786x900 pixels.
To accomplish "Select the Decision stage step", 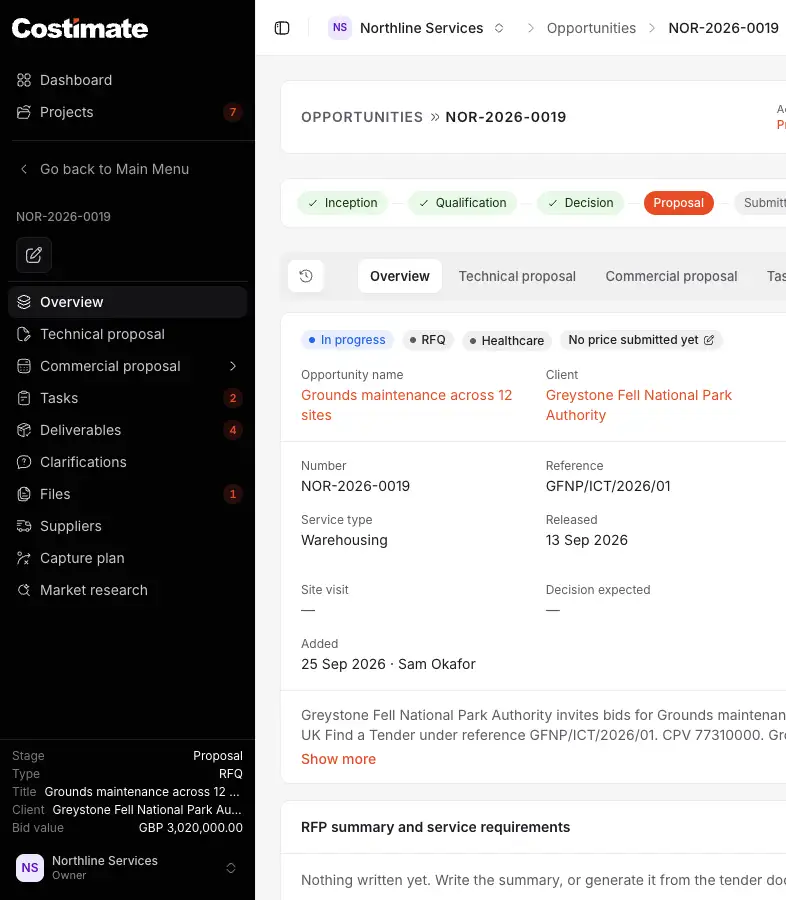I will tap(580, 203).
